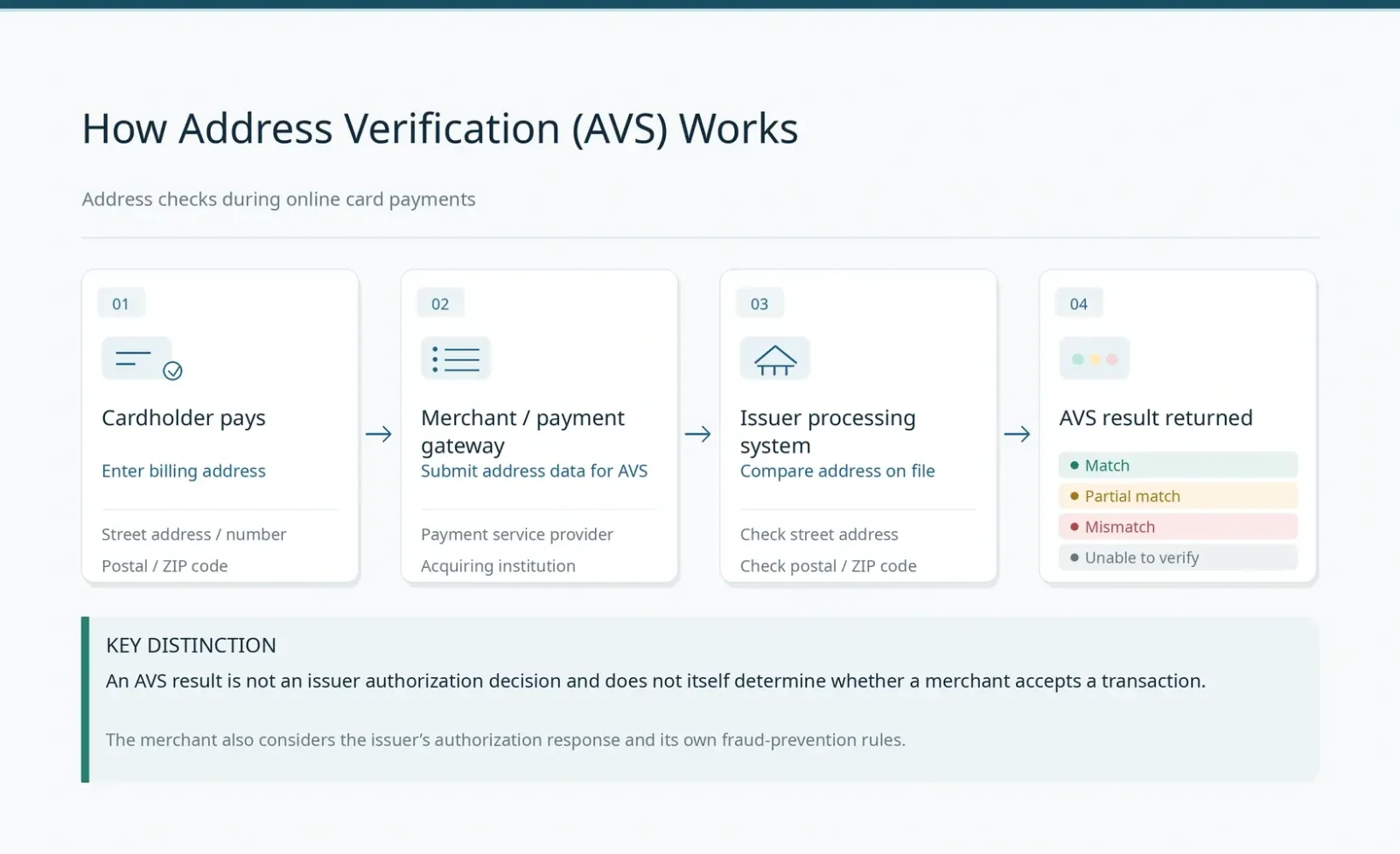Select the 03 step number badge

point(759,304)
